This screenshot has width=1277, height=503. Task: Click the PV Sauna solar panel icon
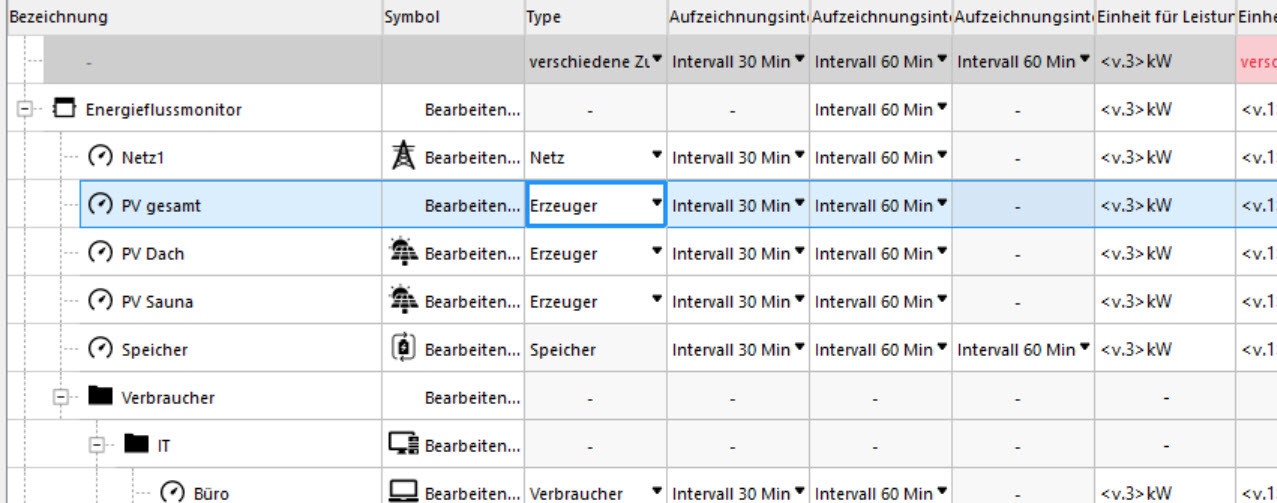(403, 300)
